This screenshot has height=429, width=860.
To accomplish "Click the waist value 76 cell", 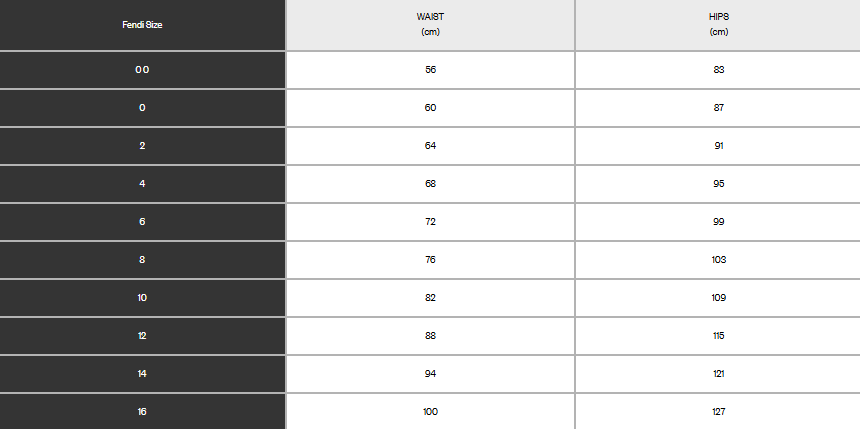I will click(430, 260).
